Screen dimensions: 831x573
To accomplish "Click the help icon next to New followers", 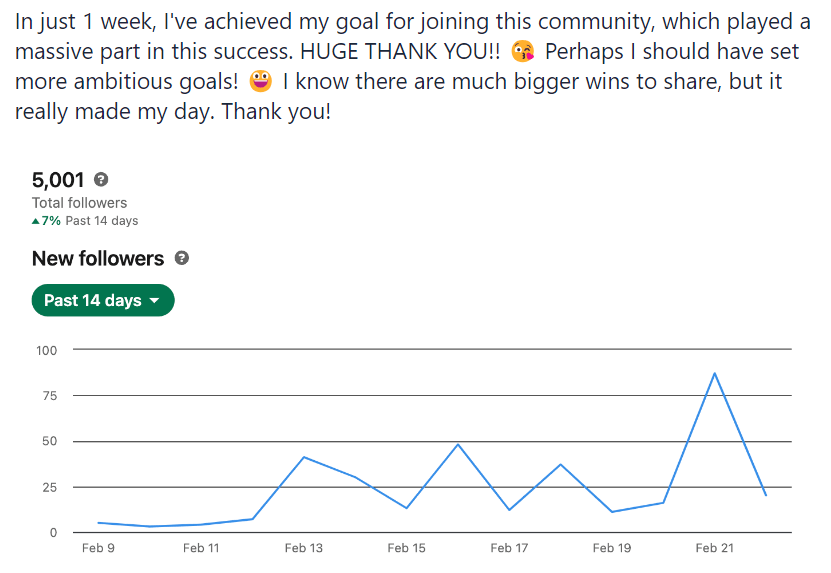I will pyautogui.click(x=182, y=258).
